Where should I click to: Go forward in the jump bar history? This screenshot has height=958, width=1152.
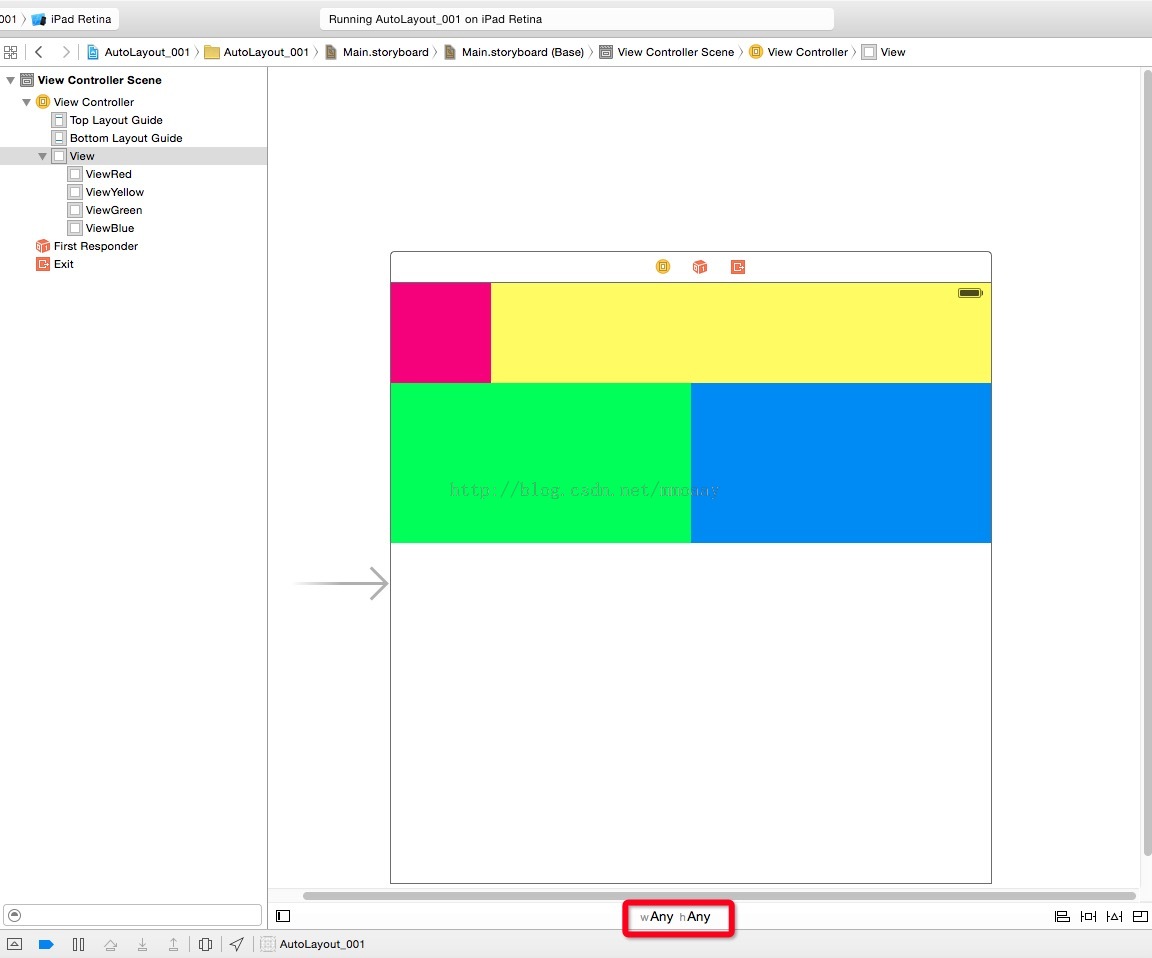tap(66, 52)
